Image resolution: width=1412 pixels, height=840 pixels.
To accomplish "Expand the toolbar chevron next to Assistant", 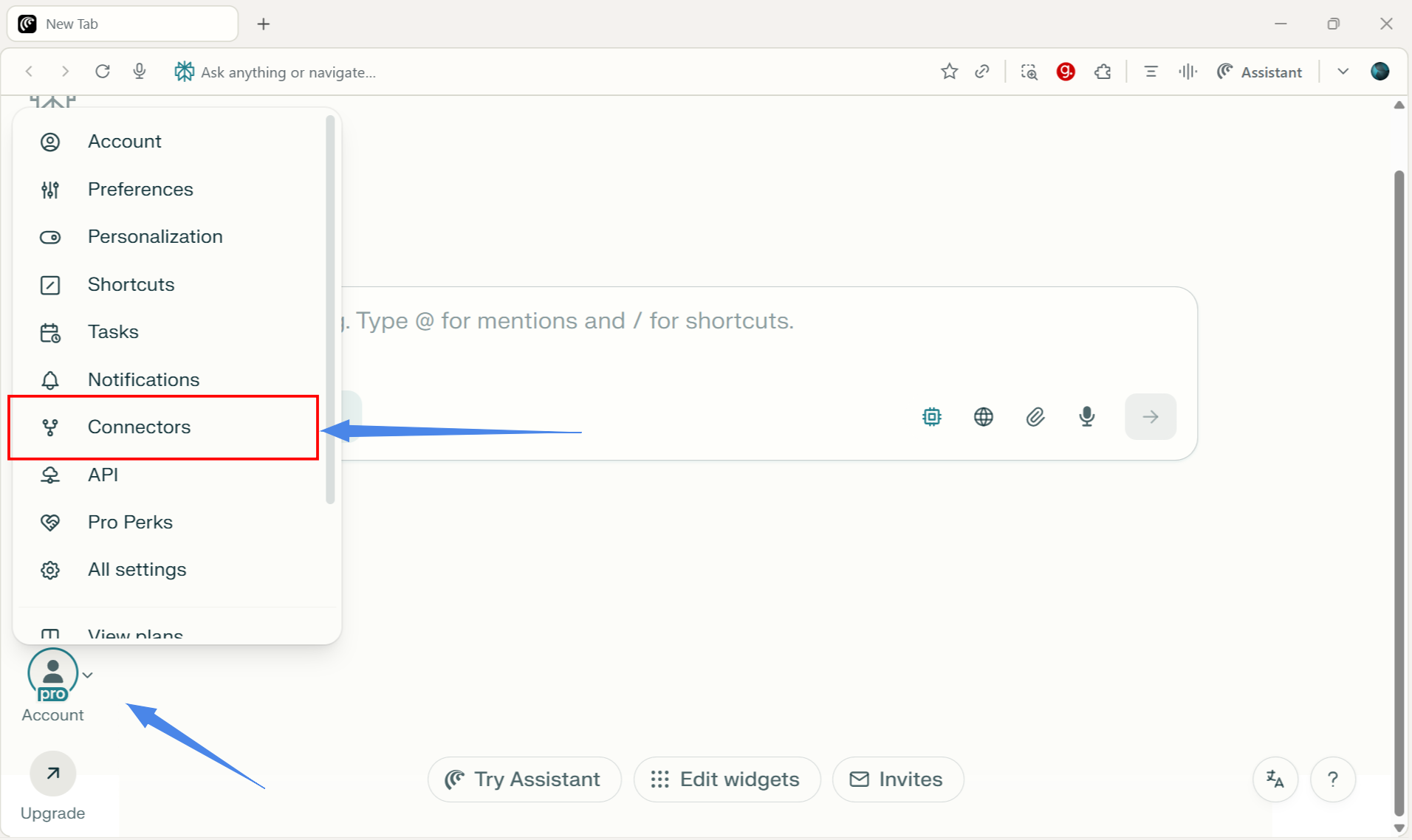I will pyautogui.click(x=1343, y=72).
